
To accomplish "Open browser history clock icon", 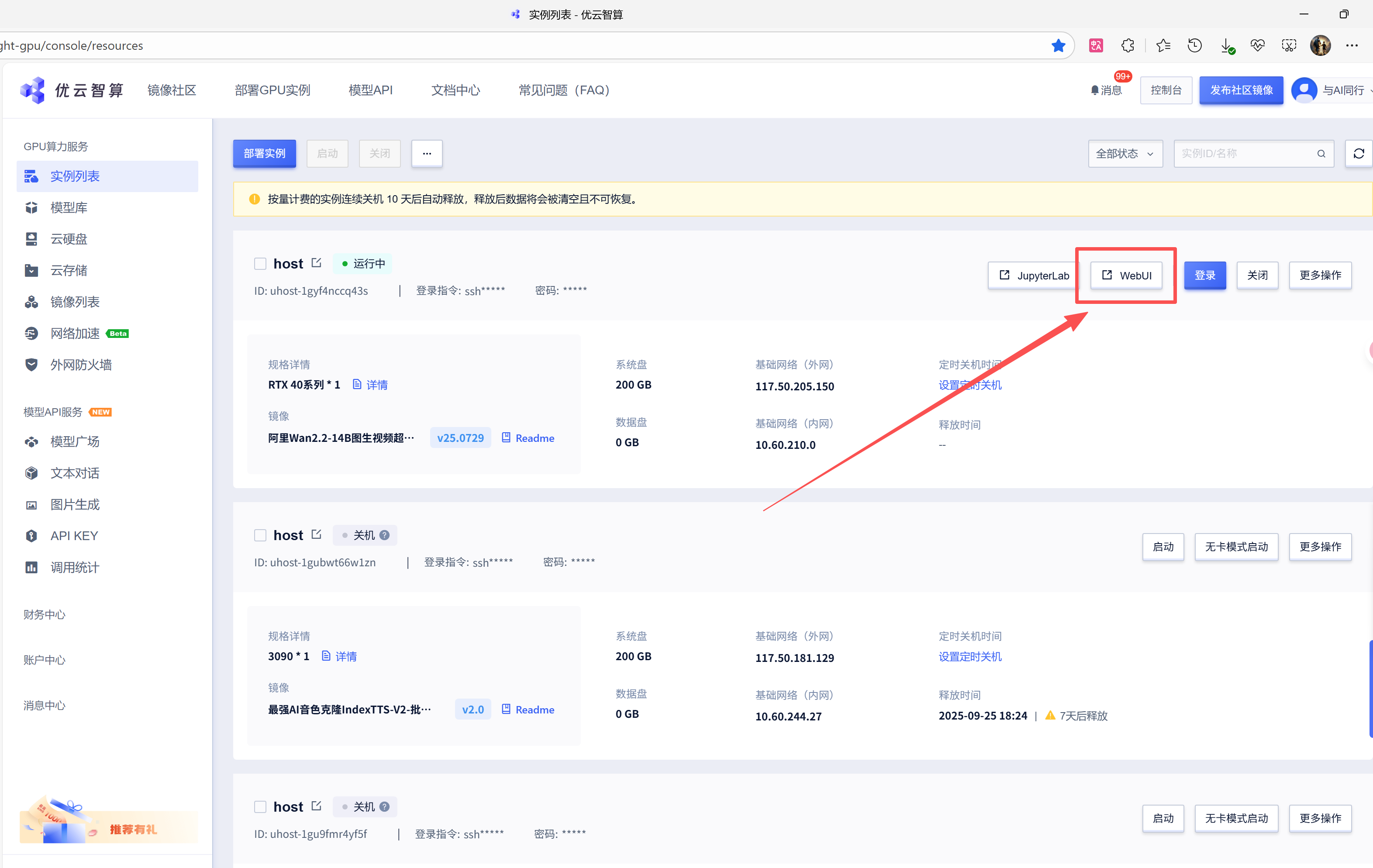I will pos(1194,45).
